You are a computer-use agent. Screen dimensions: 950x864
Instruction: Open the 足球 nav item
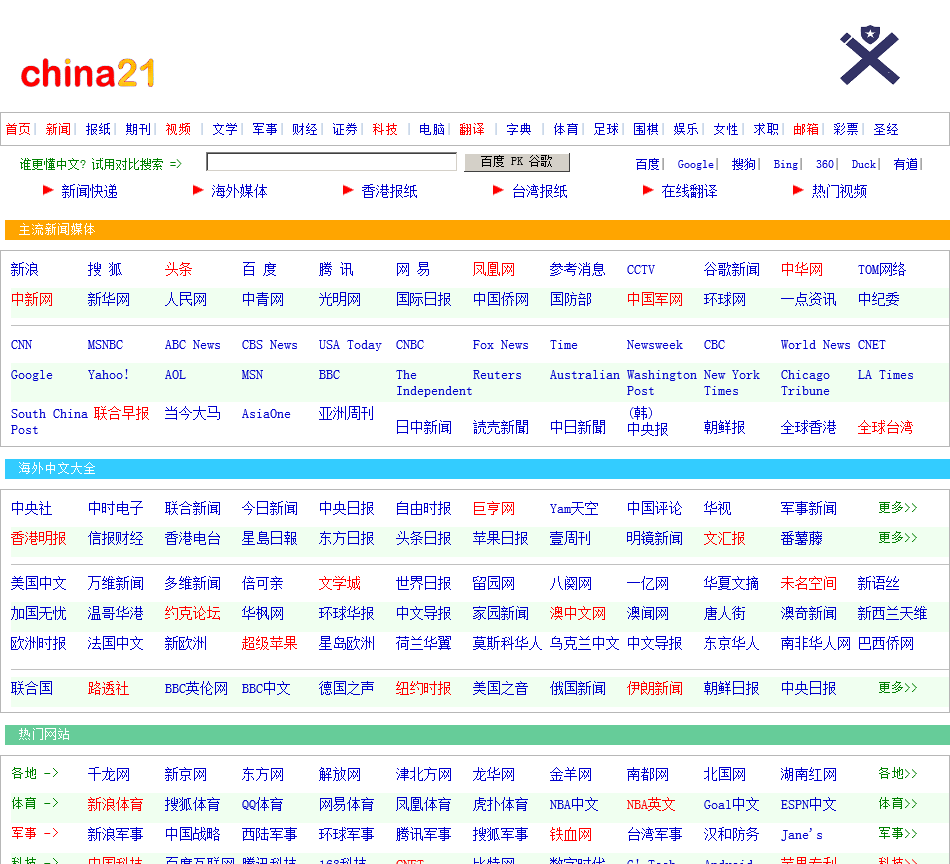[x=606, y=129]
